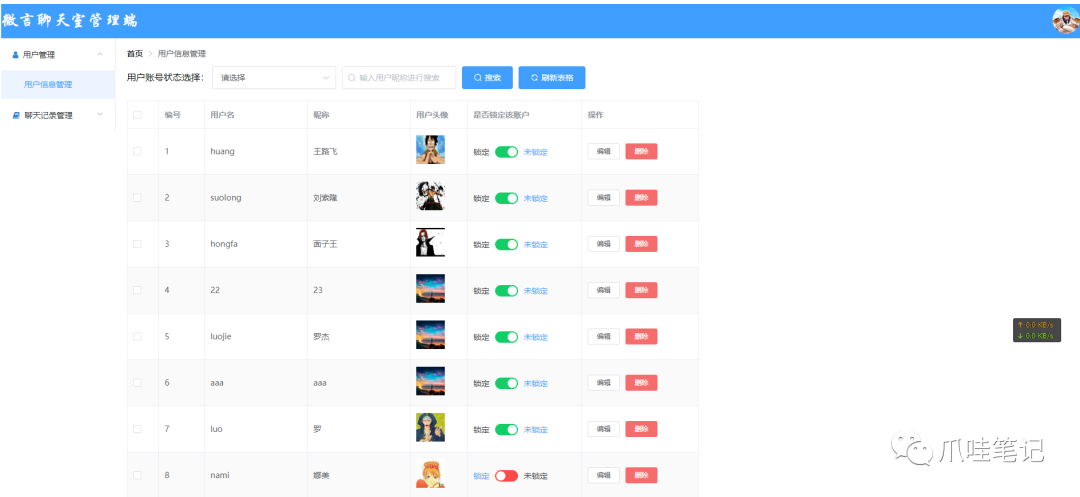Click the 是否锁定该账户 column header

click(501, 115)
